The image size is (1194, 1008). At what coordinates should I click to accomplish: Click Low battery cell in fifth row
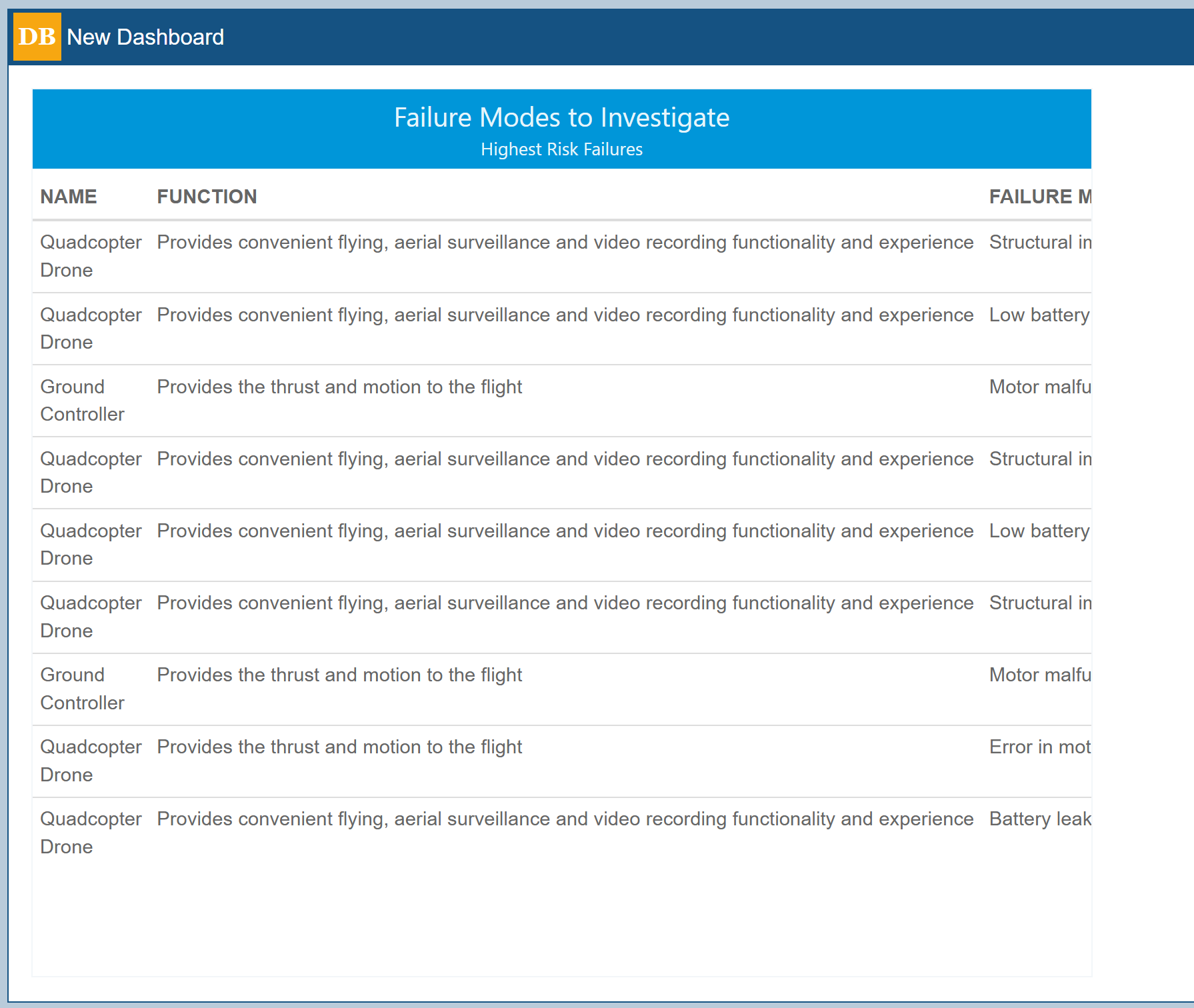tap(1039, 531)
